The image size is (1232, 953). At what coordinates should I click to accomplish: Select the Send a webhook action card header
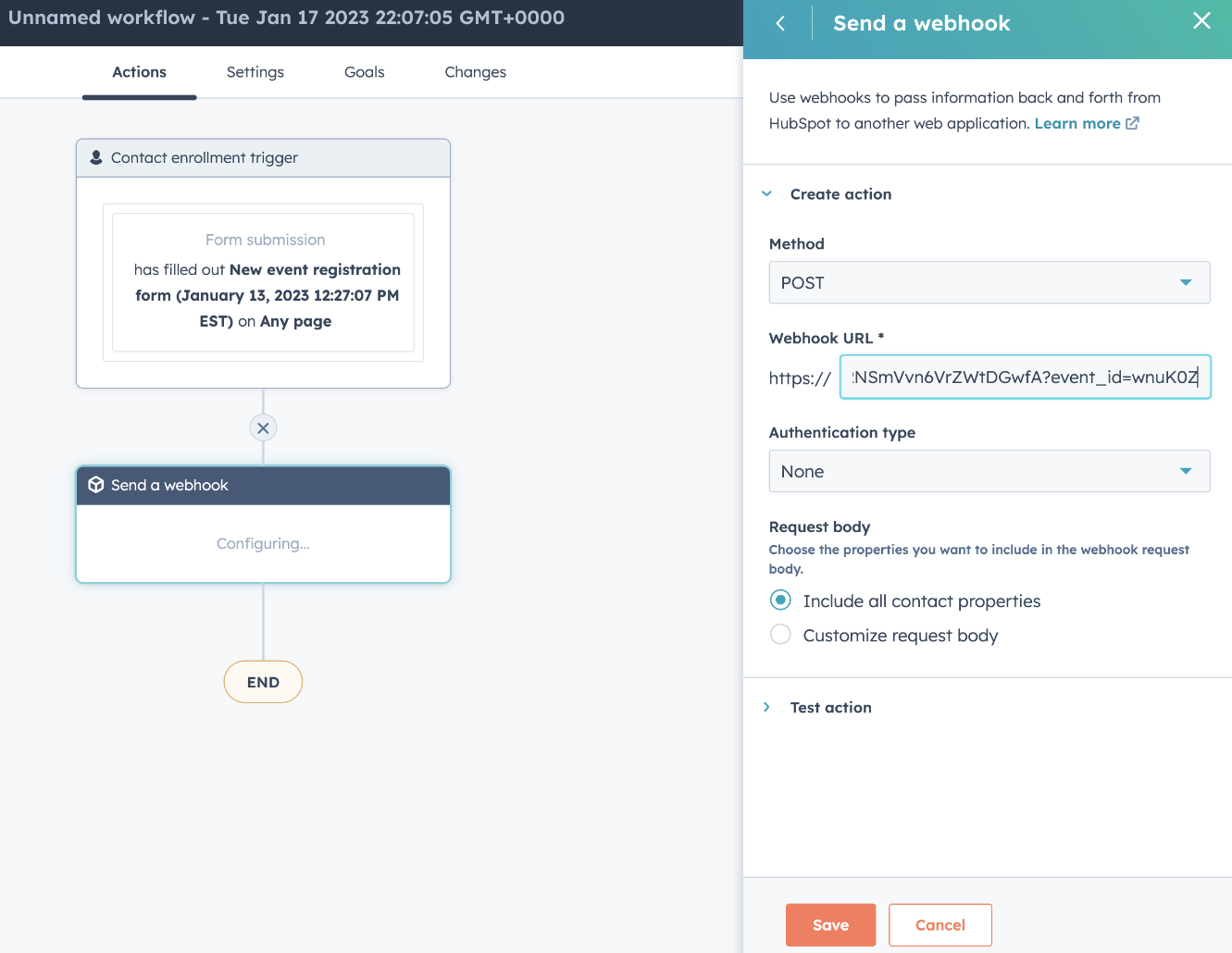coord(263,486)
